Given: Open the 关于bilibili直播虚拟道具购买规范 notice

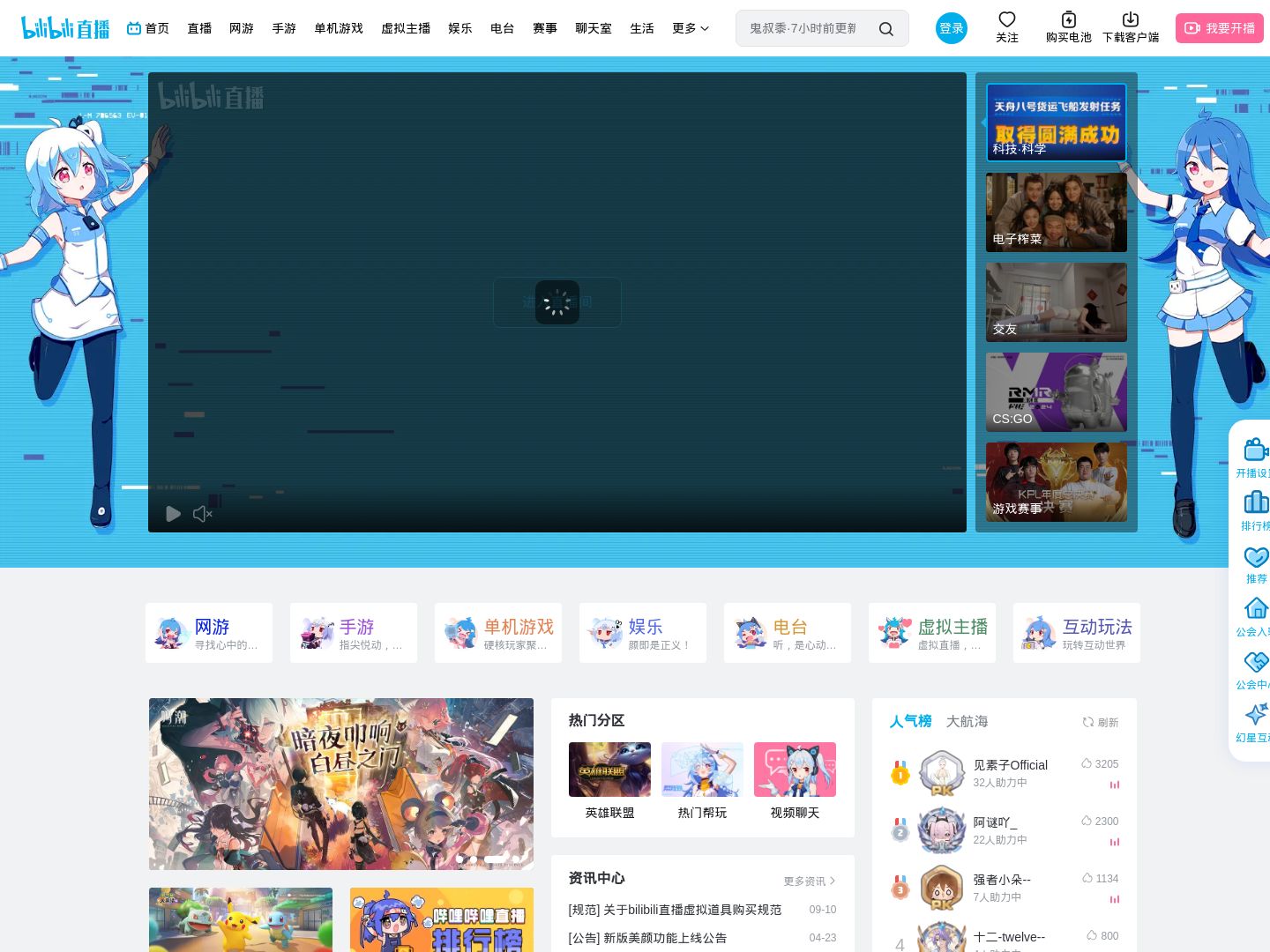Looking at the screenshot, I should click(x=675, y=910).
